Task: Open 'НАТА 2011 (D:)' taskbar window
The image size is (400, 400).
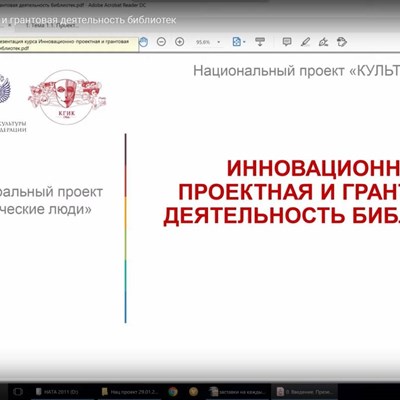Action: 57,392
